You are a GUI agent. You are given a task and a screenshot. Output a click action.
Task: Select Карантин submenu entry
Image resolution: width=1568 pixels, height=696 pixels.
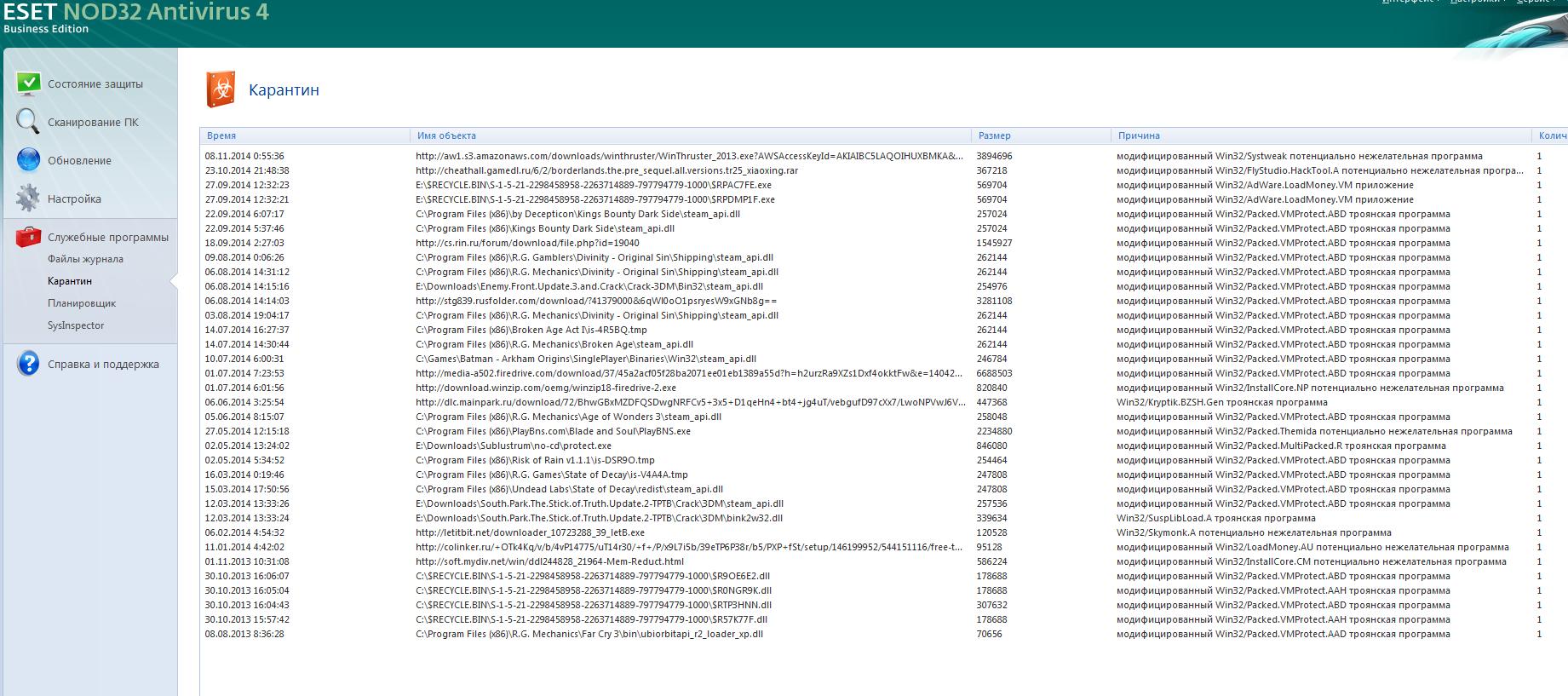(x=70, y=281)
